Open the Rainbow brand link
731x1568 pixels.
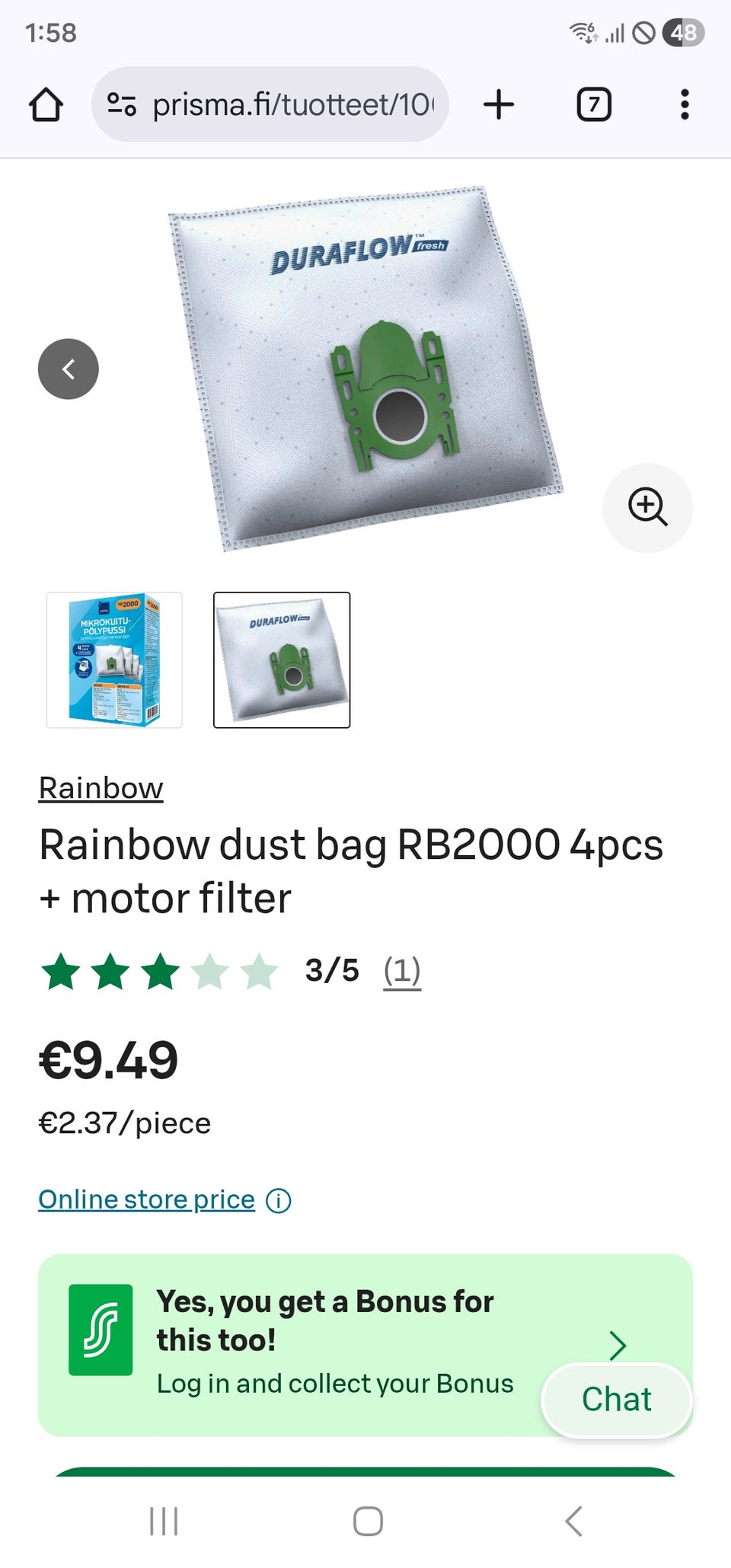pyautogui.click(x=101, y=788)
